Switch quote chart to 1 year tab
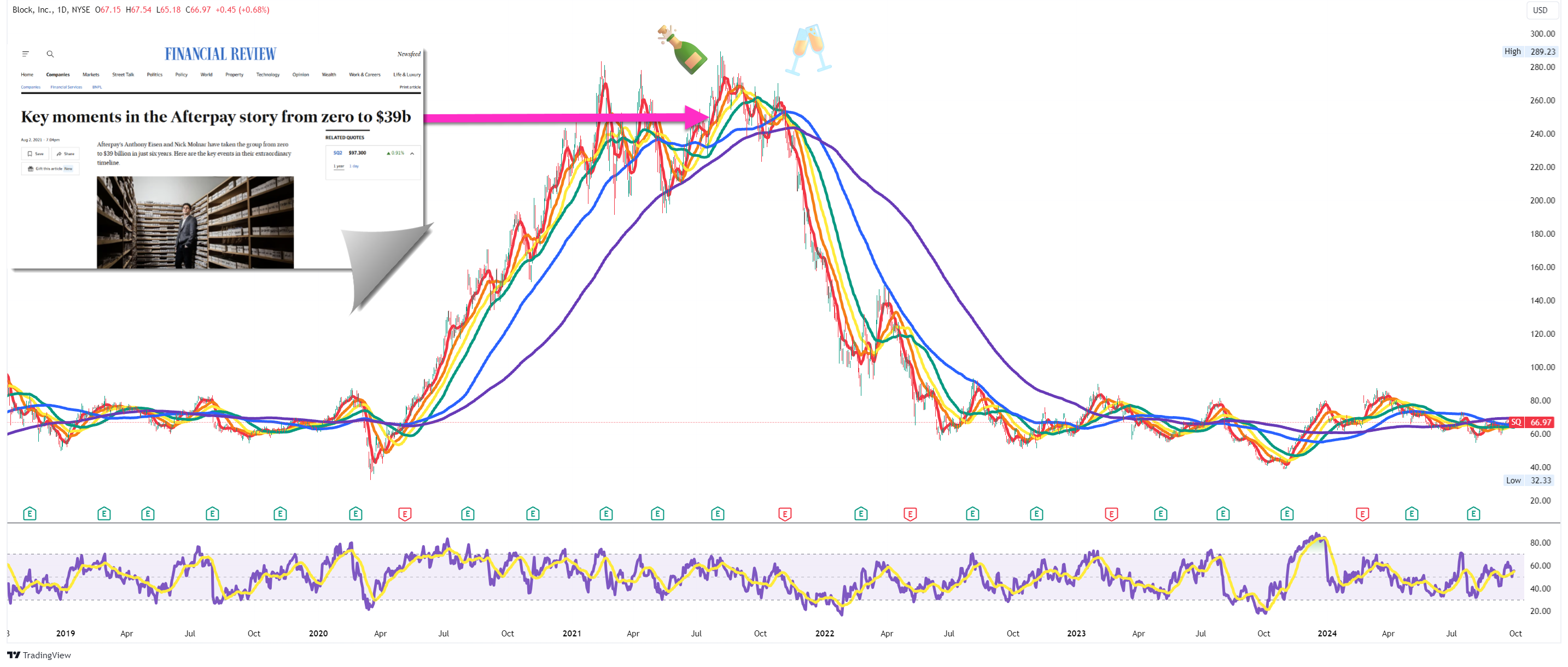Viewport: 1568px width, 667px height. [339, 166]
